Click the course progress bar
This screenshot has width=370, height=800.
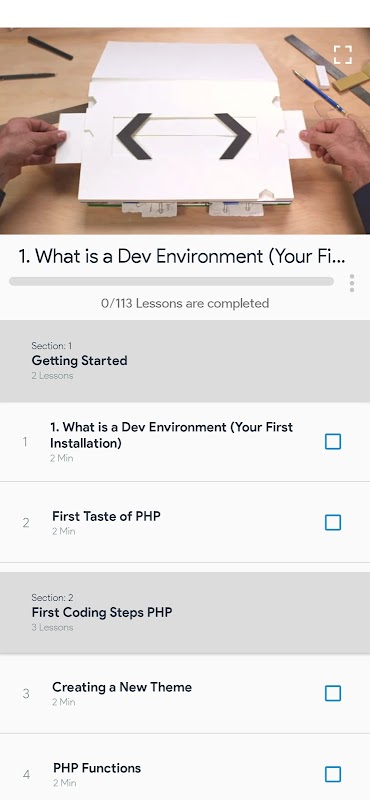[x=171, y=281]
